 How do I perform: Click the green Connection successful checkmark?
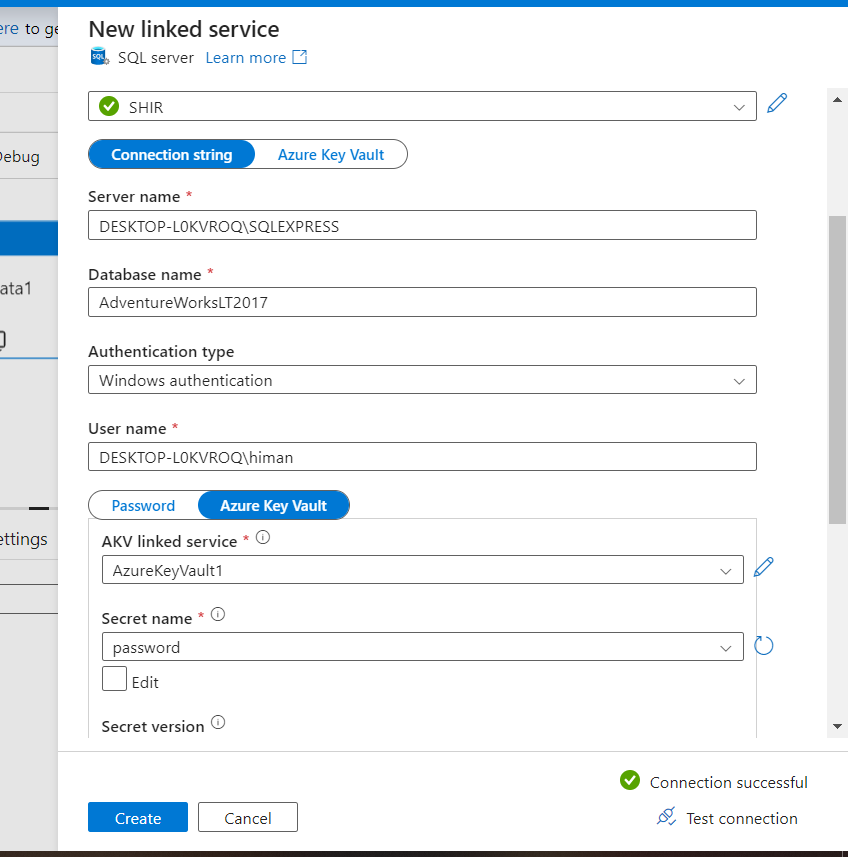[x=630, y=780]
